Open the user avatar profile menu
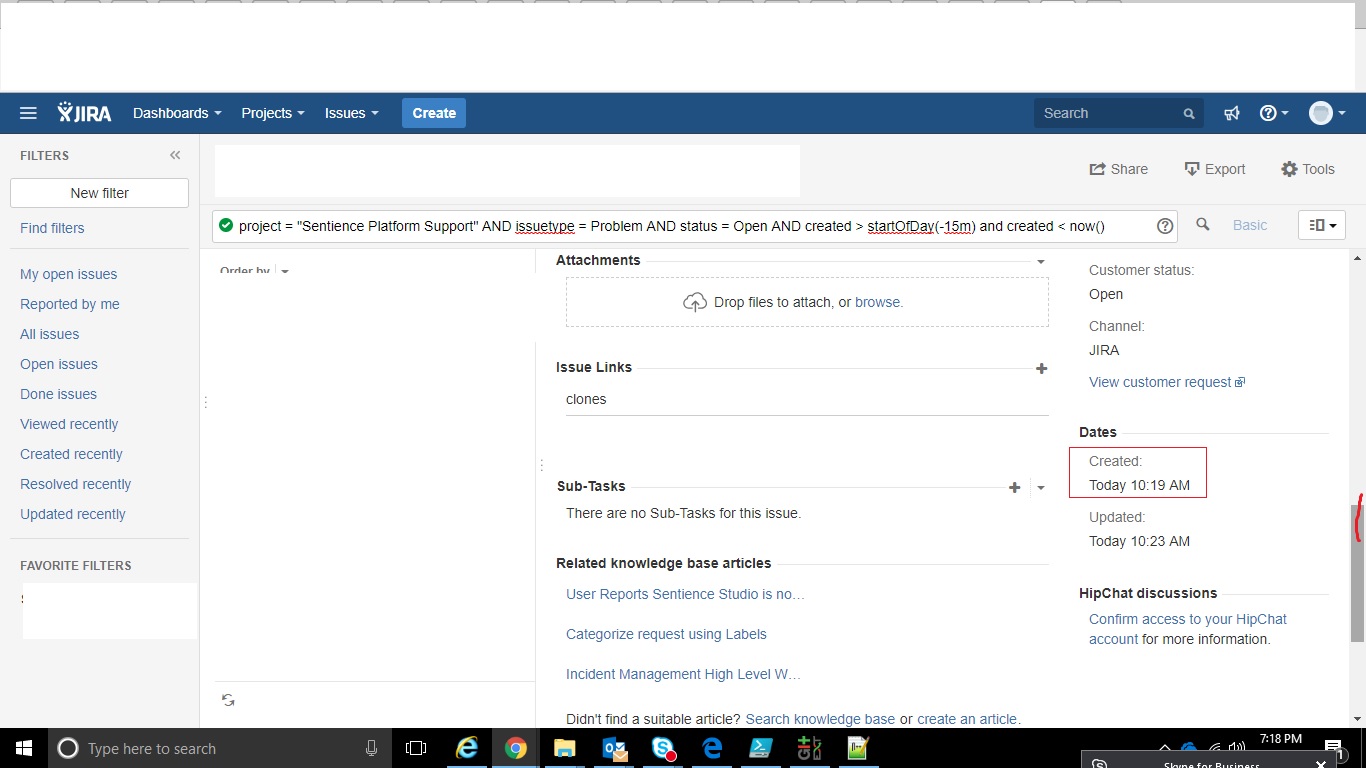Image resolution: width=1366 pixels, height=768 pixels. click(x=1328, y=113)
